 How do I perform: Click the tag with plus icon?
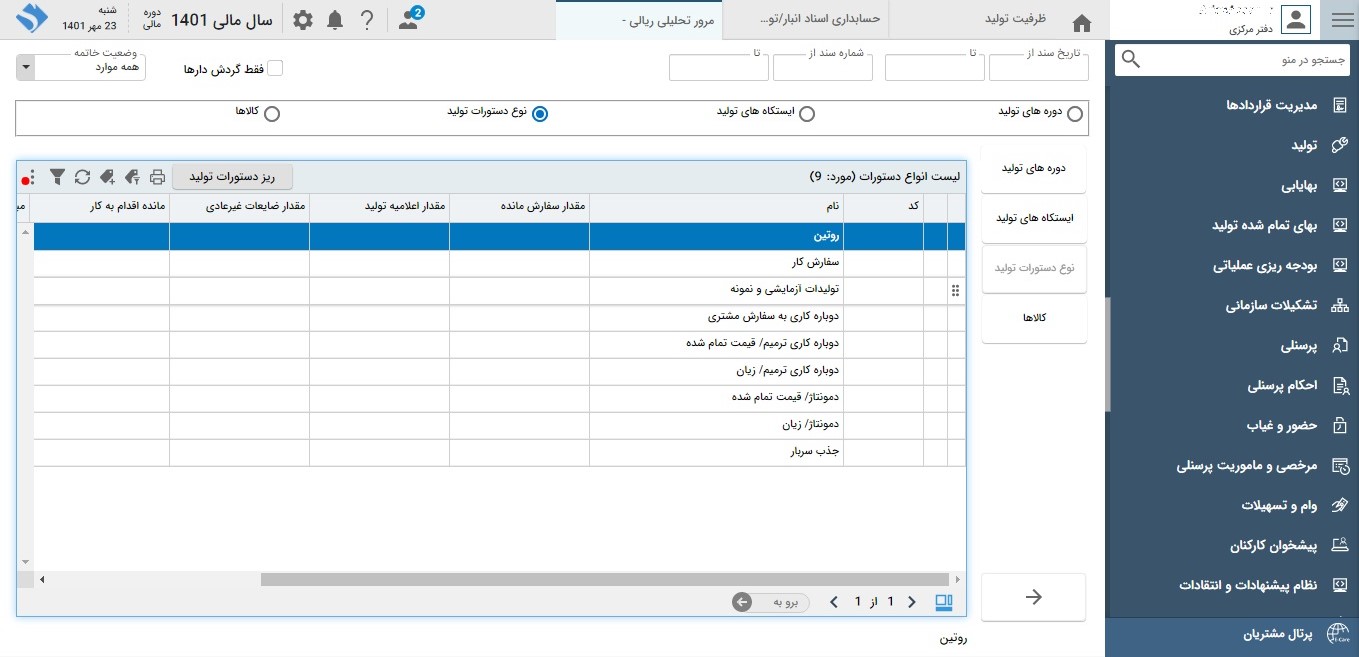pos(107,177)
